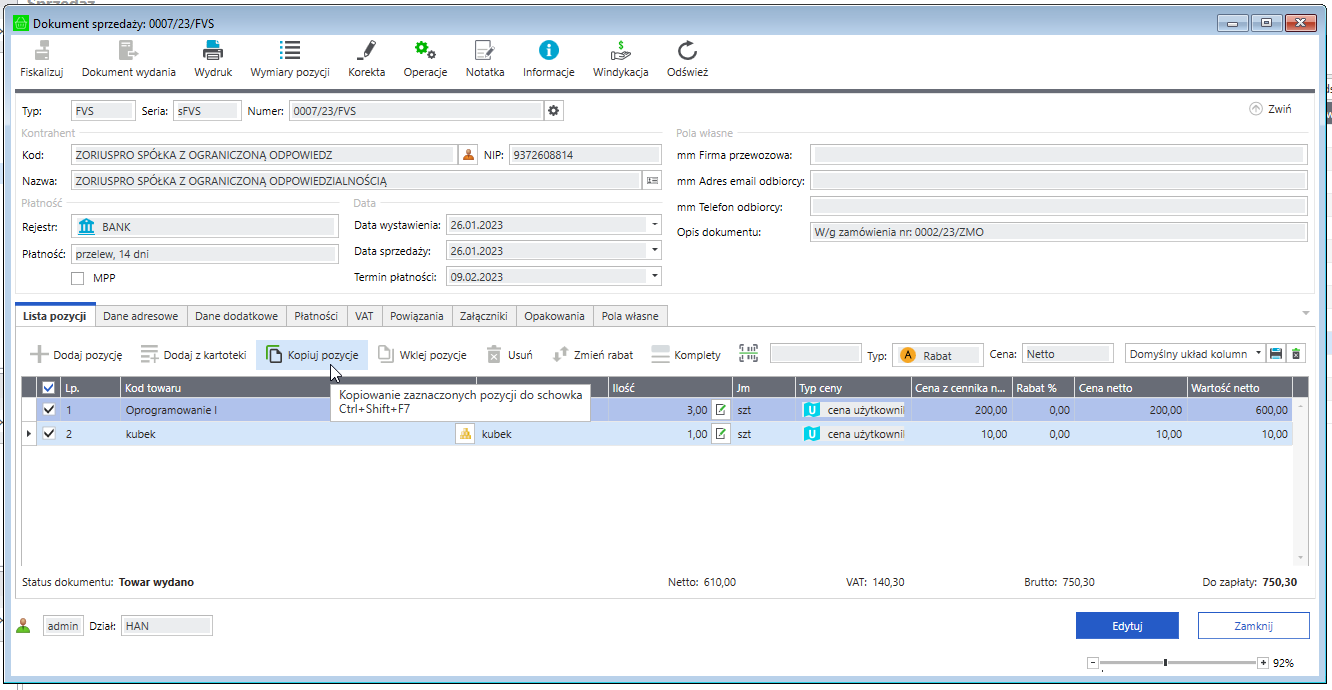Uncheck row 1 Oprogramowanie checkbox
This screenshot has width=1332, height=690.
pyautogui.click(x=49, y=409)
